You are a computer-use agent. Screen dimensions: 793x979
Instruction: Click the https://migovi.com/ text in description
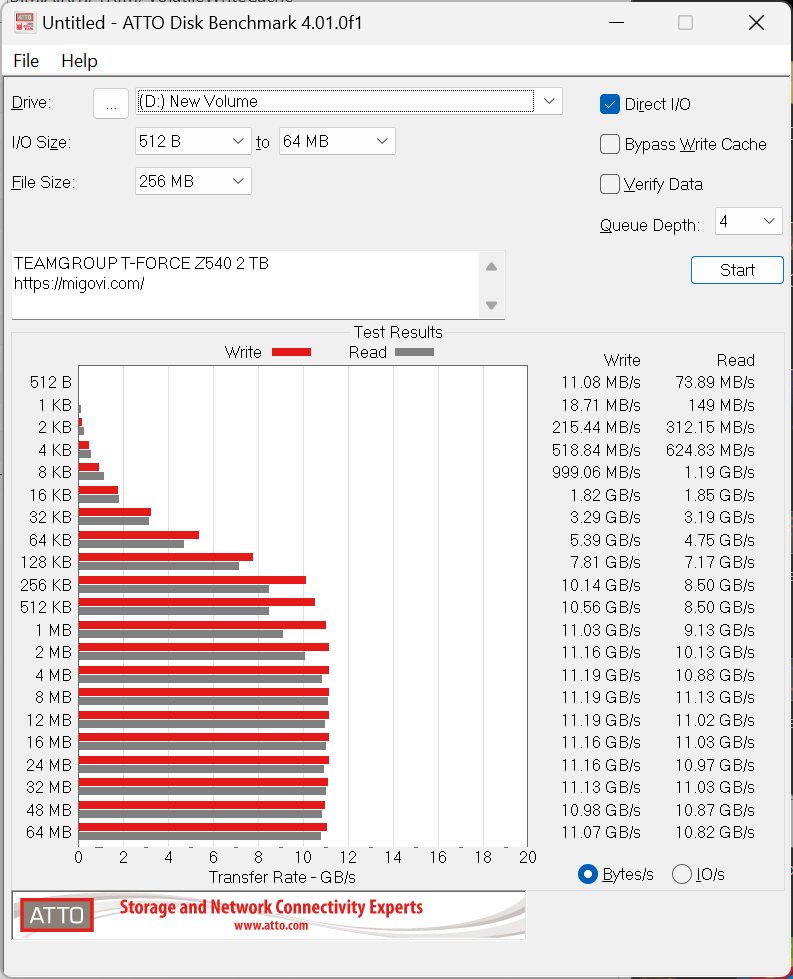tap(79, 283)
